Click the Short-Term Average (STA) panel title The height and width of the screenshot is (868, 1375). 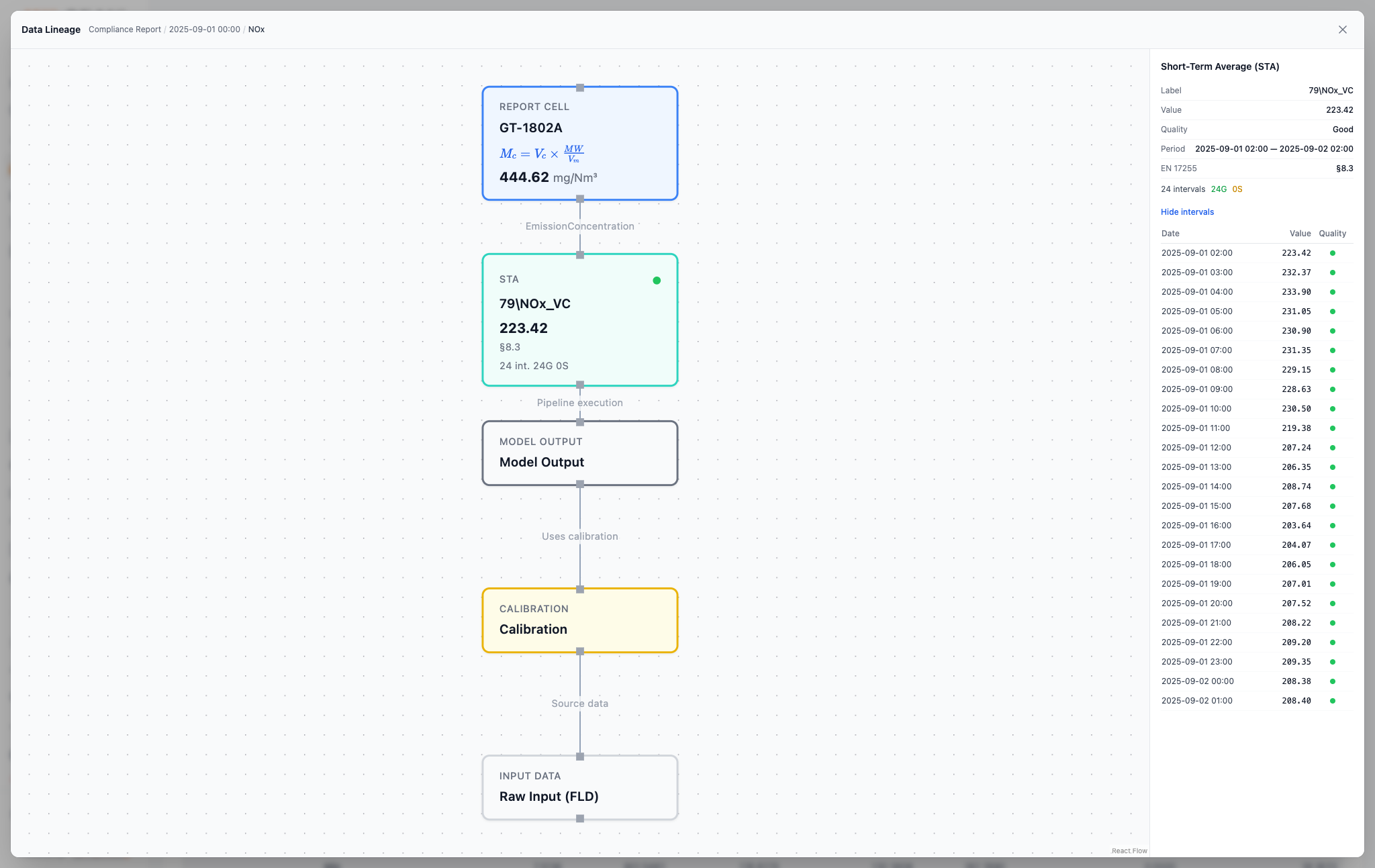point(1220,66)
